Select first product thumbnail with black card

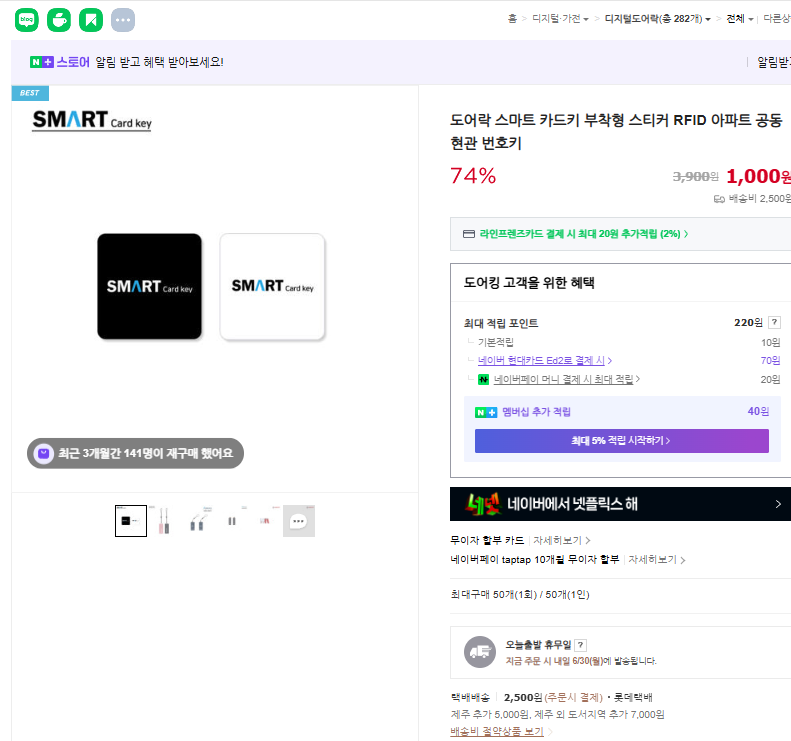pos(131,521)
